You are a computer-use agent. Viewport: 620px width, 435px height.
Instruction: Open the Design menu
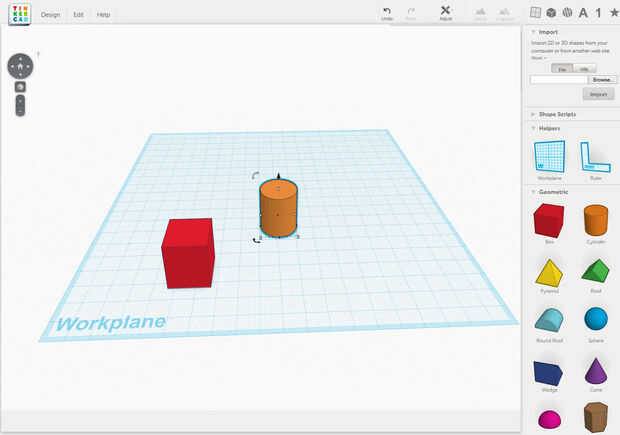[51, 15]
